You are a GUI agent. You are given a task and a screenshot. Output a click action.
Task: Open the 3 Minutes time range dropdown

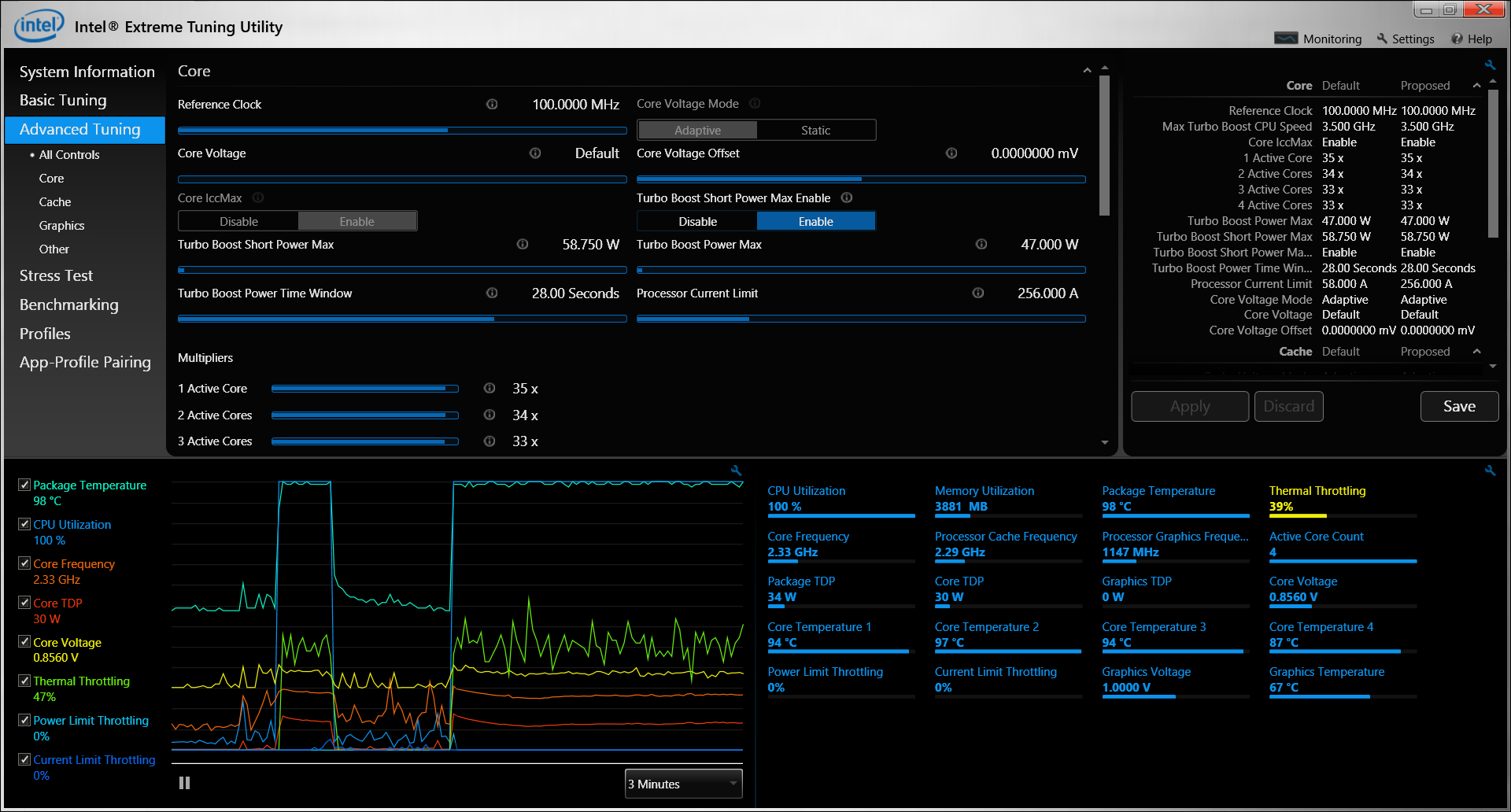point(683,784)
